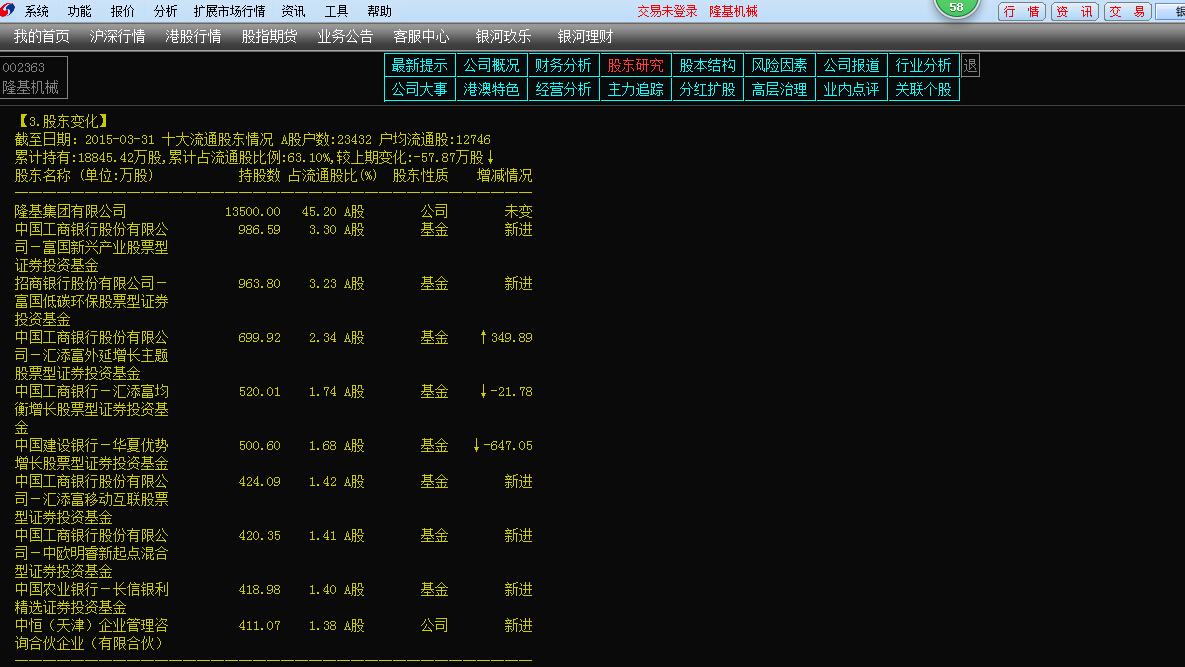Click the 未变 status for 隆基集团
The width and height of the screenshot is (1185, 667).
tap(518, 212)
